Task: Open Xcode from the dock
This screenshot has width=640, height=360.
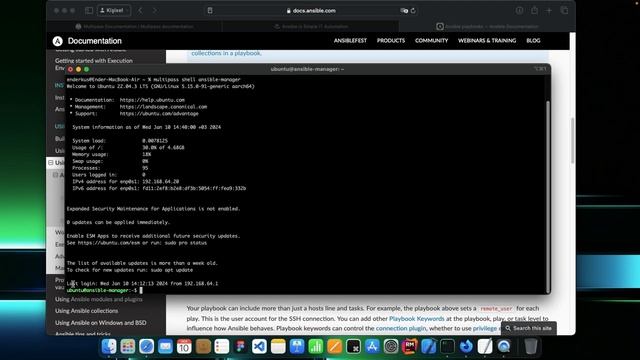Action: (x=428, y=347)
